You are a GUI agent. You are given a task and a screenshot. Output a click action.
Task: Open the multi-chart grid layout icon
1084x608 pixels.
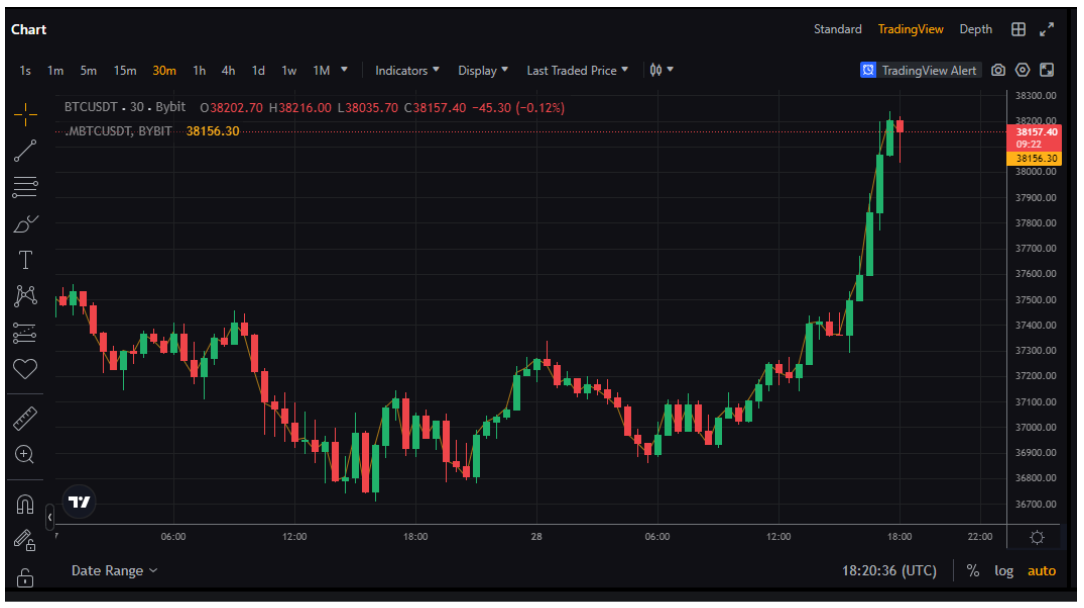point(1018,30)
